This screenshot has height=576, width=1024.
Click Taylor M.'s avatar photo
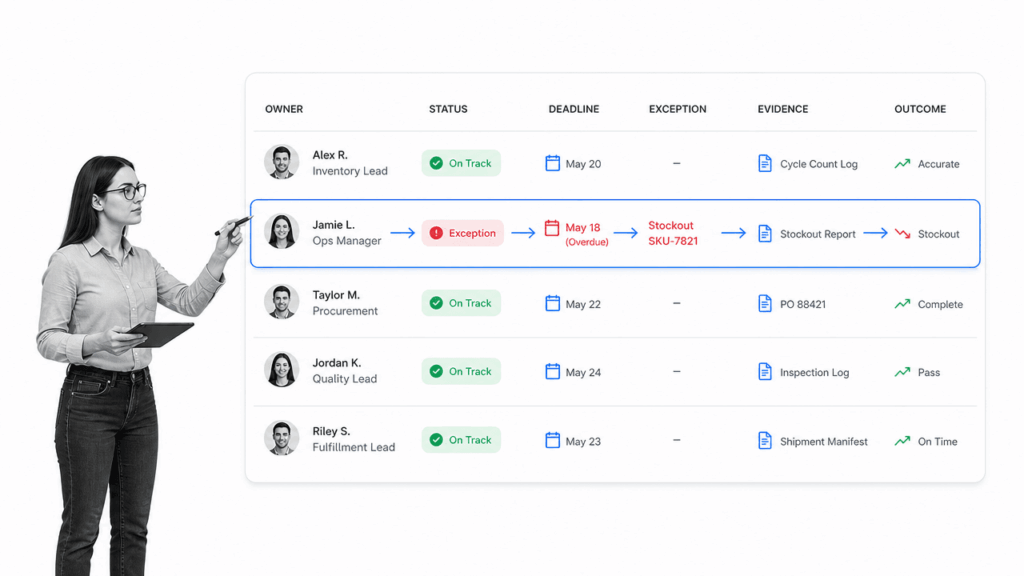coord(281,302)
